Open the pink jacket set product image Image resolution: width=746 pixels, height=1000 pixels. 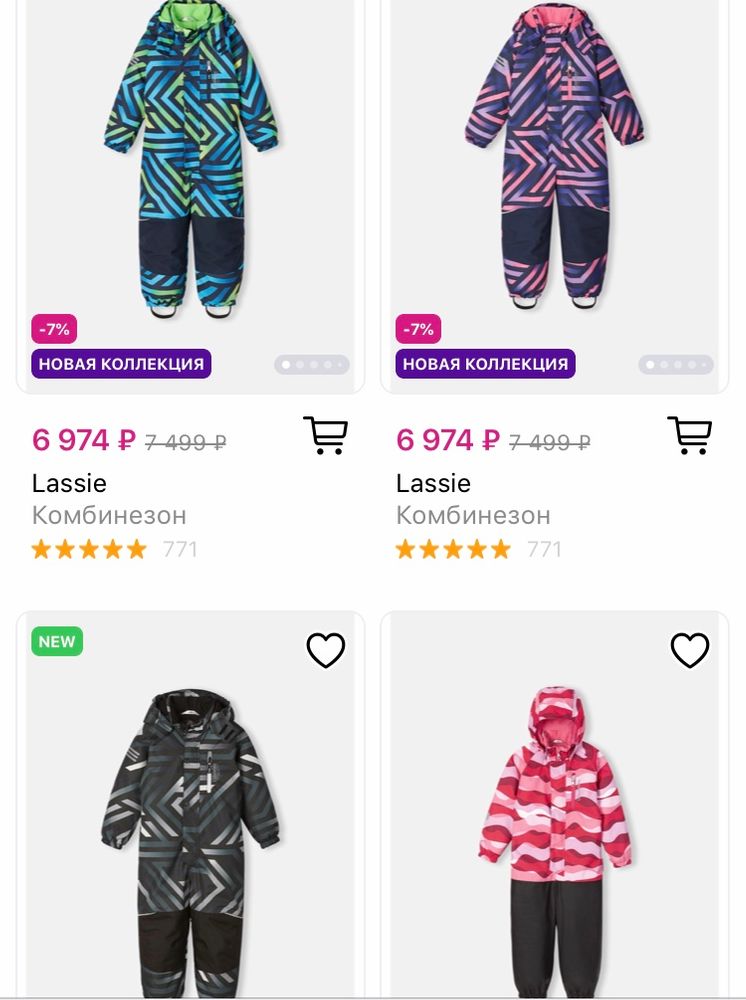click(x=554, y=840)
